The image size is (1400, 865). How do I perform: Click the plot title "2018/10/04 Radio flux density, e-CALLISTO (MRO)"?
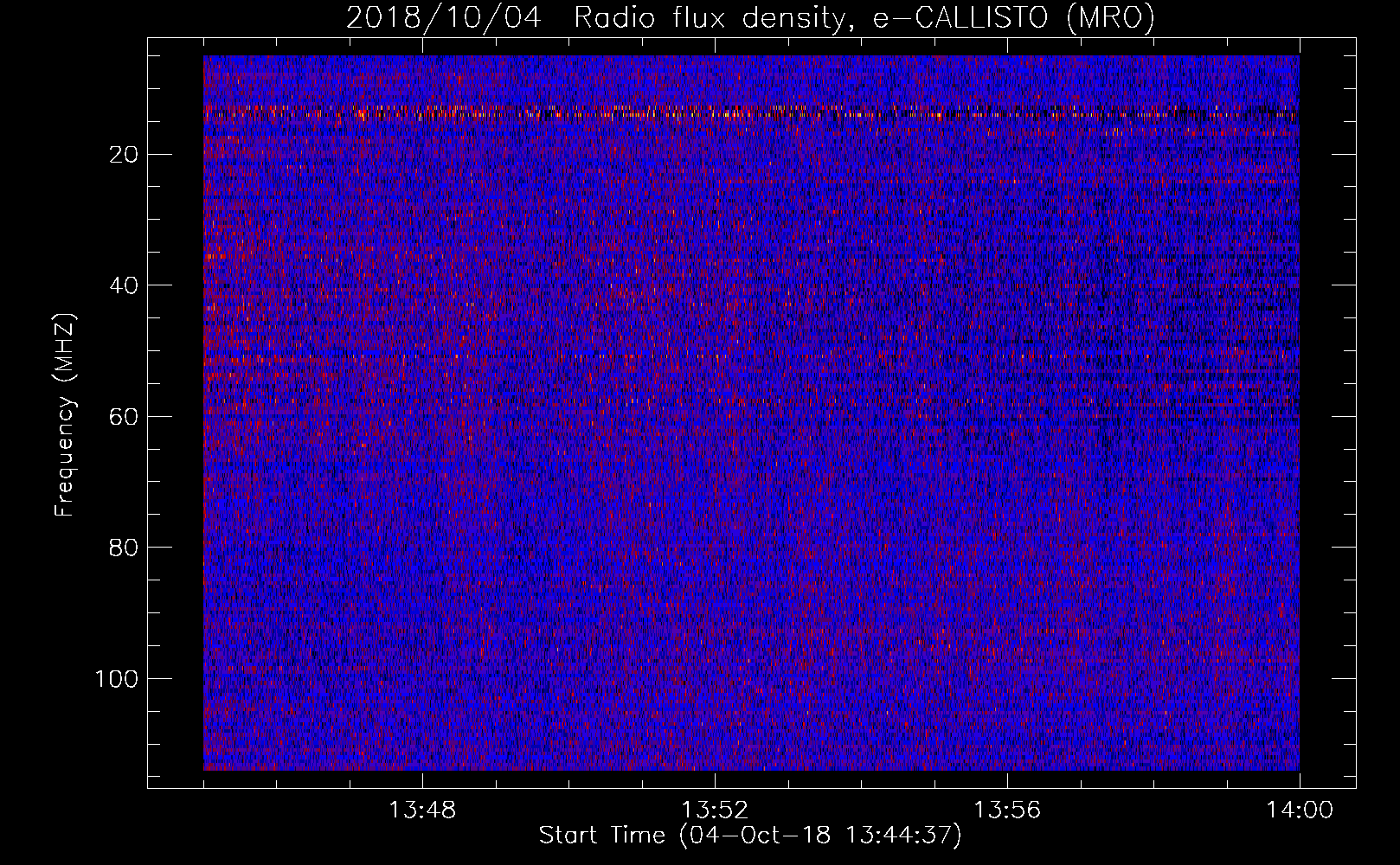(750, 17)
